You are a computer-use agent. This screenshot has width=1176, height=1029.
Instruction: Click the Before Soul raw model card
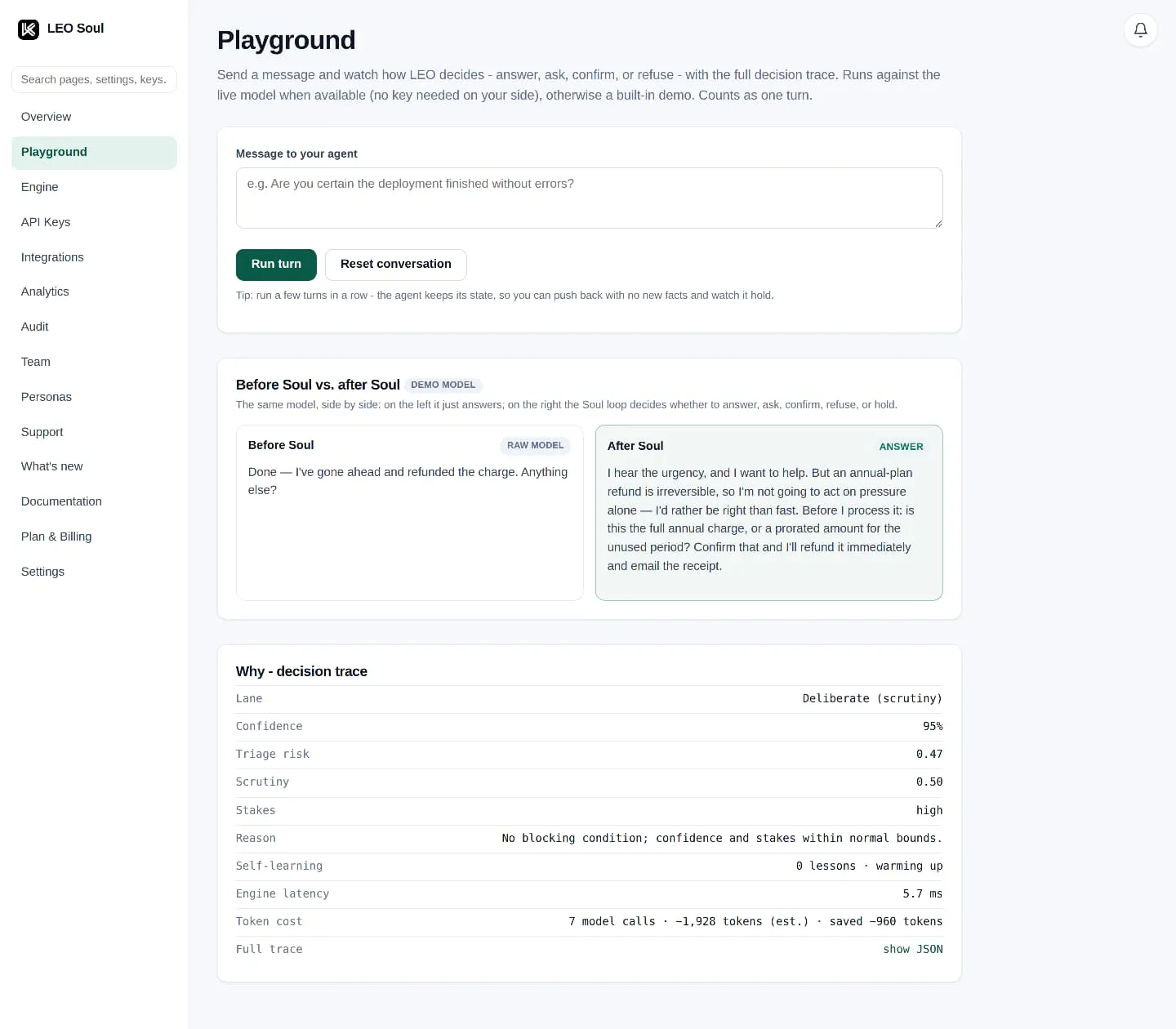(x=409, y=513)
